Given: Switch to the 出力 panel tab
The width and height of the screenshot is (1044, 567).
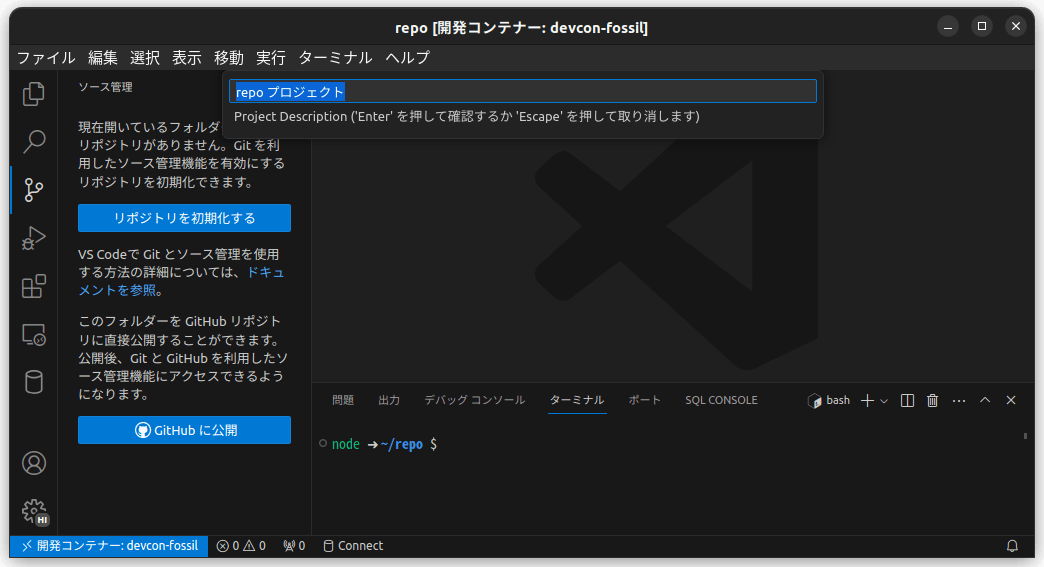Looking at the screenshot, I should pos(389,400).
